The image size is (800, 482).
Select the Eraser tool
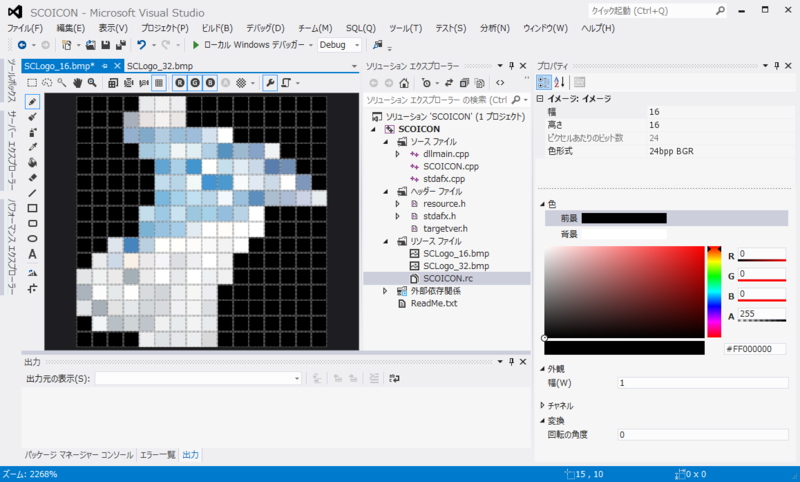32,178
